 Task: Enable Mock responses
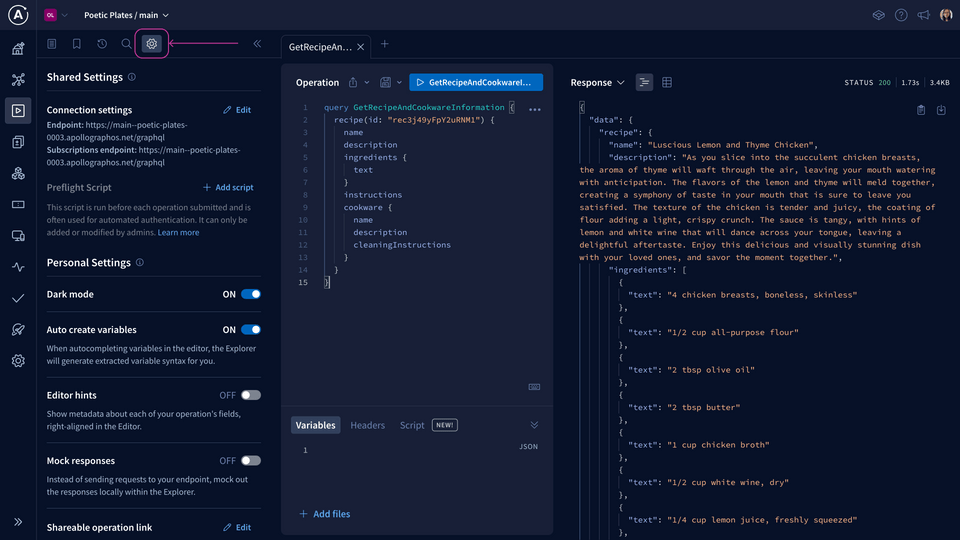(250, 460)
